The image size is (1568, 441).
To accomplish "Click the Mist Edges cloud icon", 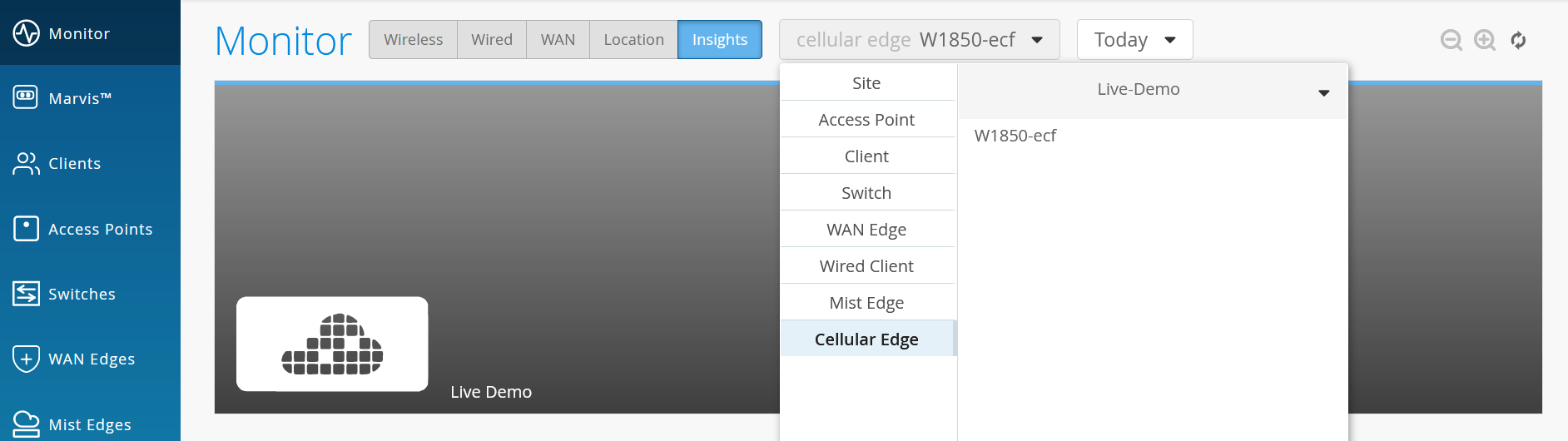I will 26,424.
